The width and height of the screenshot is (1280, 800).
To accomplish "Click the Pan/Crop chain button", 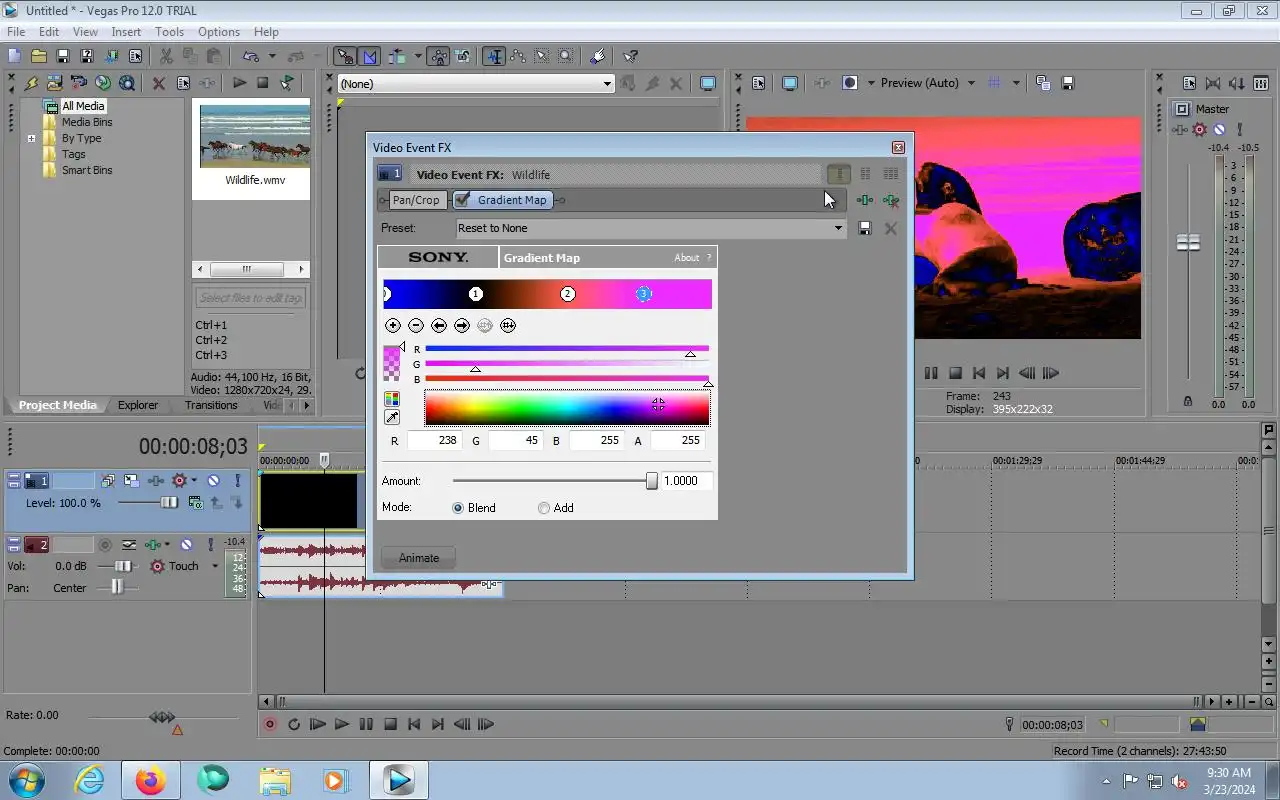I will coord(415,200).
